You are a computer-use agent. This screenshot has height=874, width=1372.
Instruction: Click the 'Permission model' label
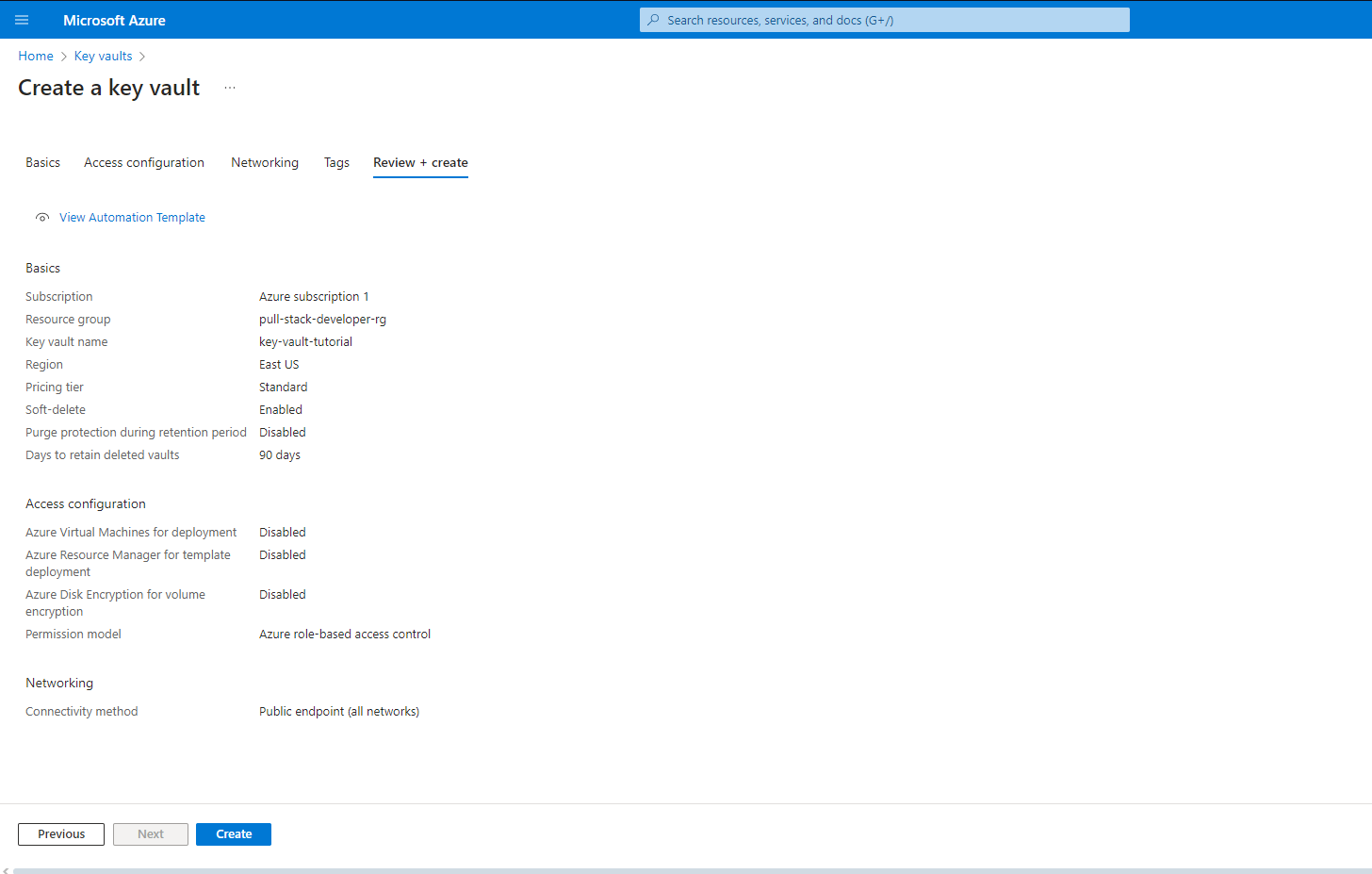click(73, 635)
